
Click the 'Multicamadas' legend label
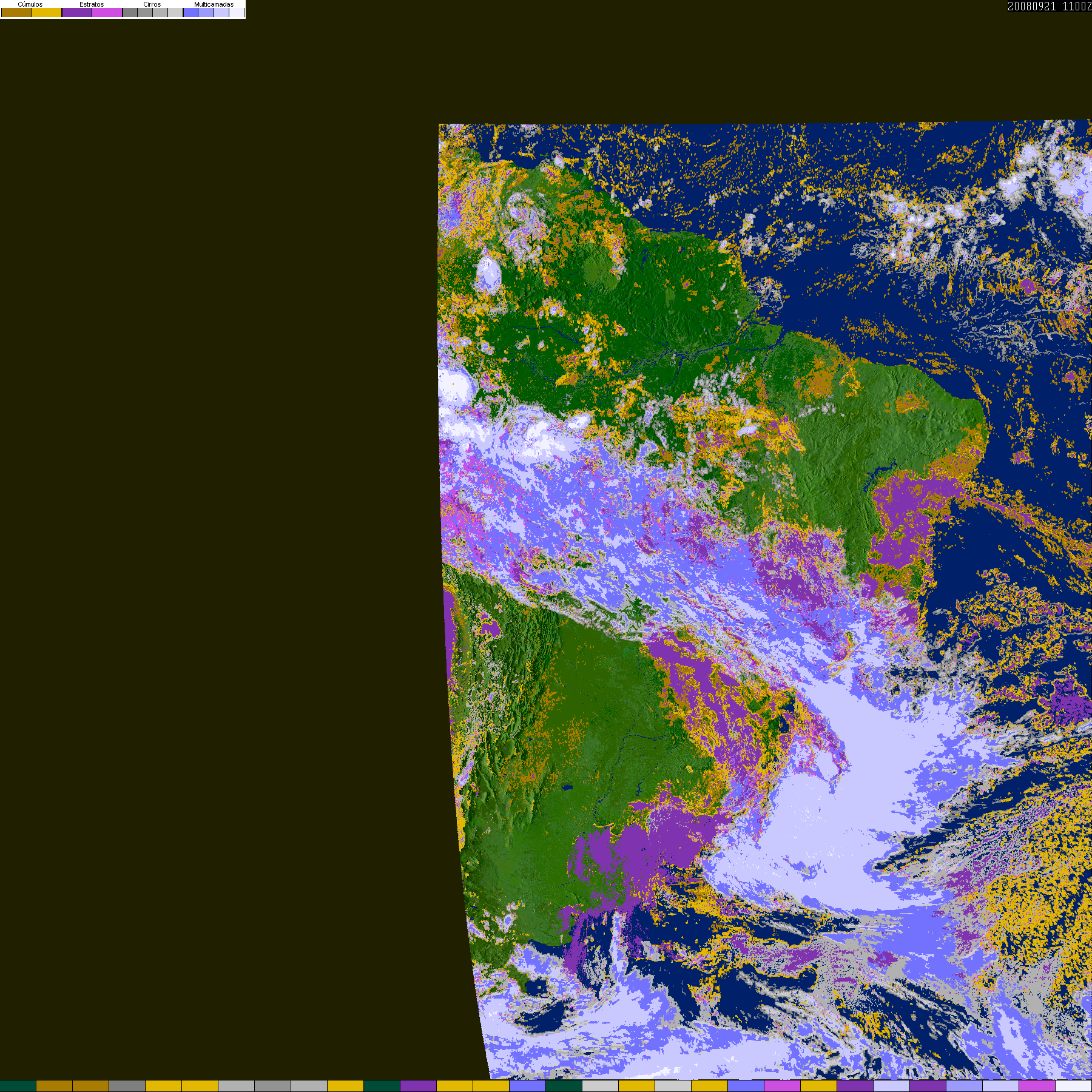[x=214, y=4]
